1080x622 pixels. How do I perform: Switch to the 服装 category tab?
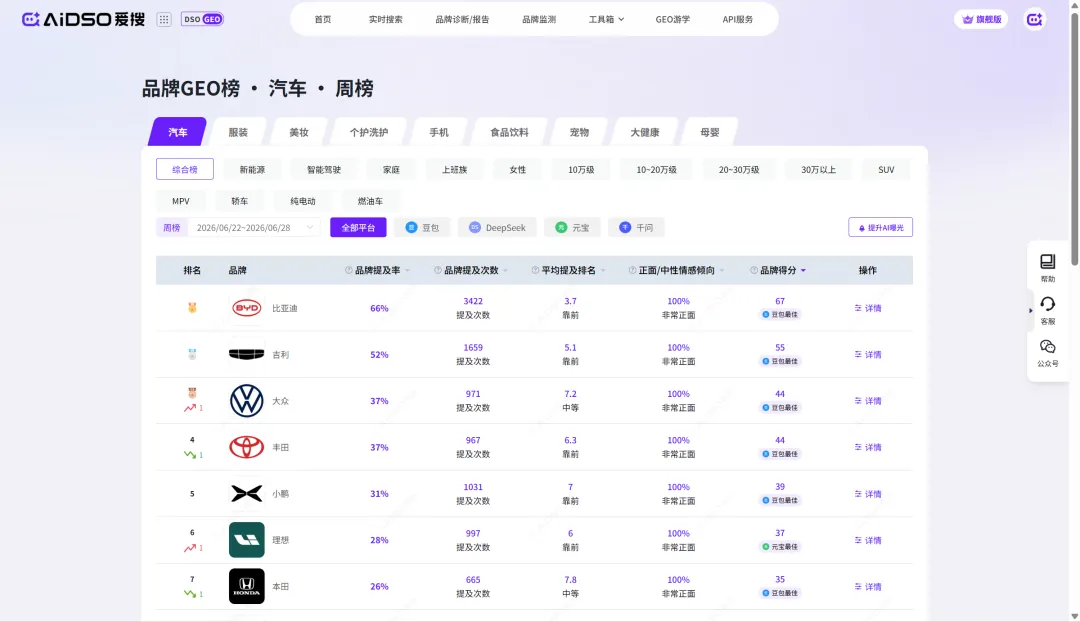point(238,132)
